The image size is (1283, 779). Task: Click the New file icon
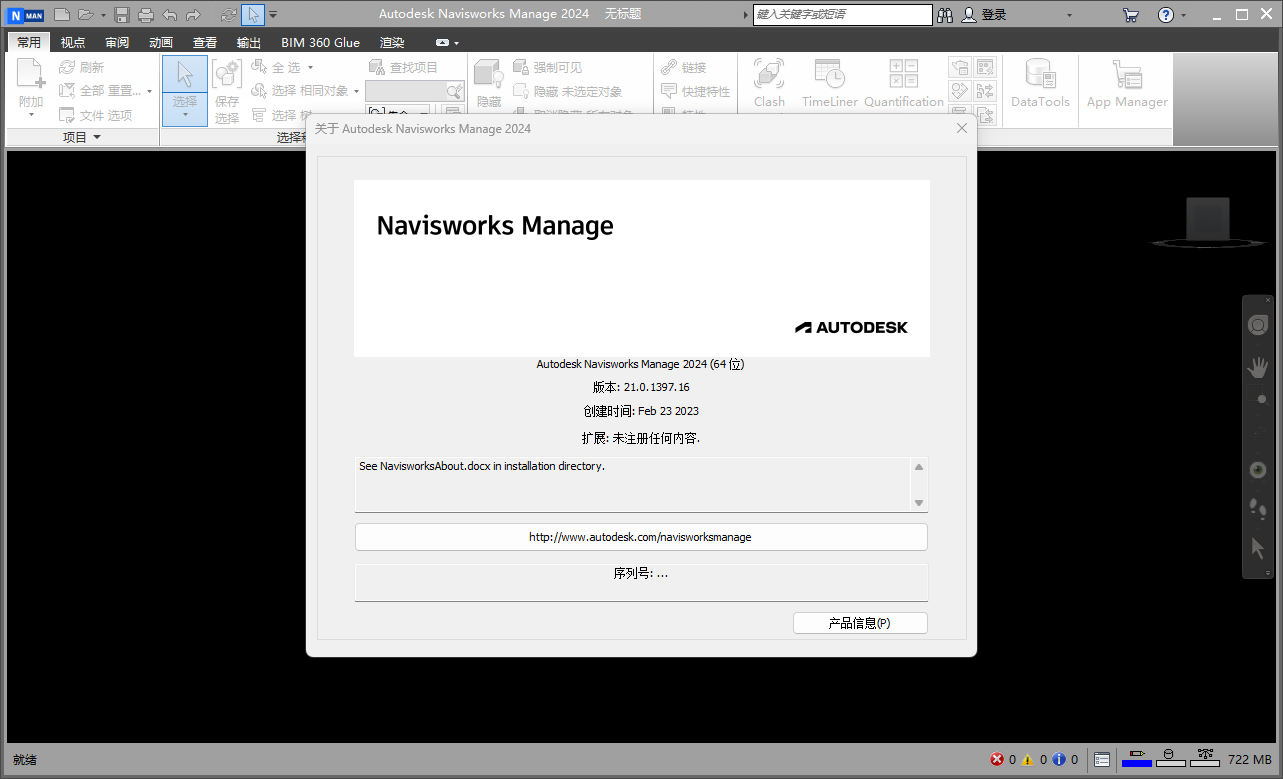62,15
